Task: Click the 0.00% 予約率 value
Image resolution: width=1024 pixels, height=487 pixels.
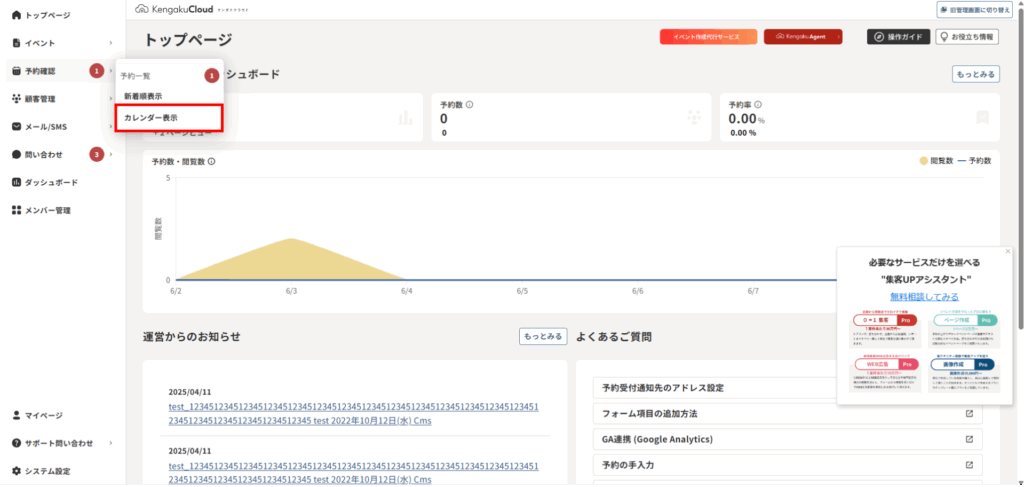Action: coord(746,119)
